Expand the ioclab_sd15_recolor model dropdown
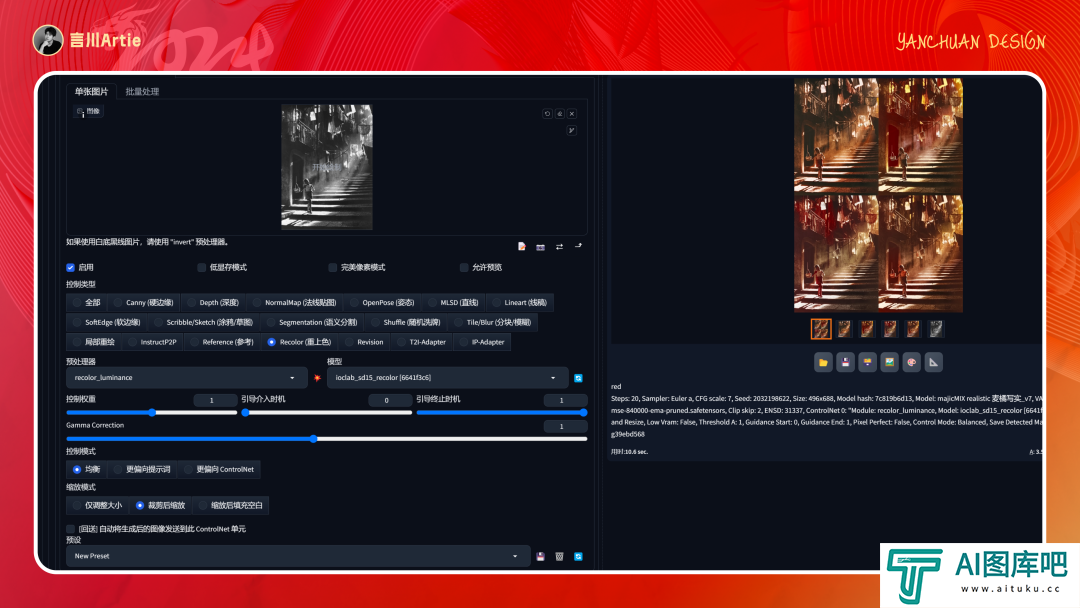The height and width of the screenshot is (608, 1080). coord(447,378)
